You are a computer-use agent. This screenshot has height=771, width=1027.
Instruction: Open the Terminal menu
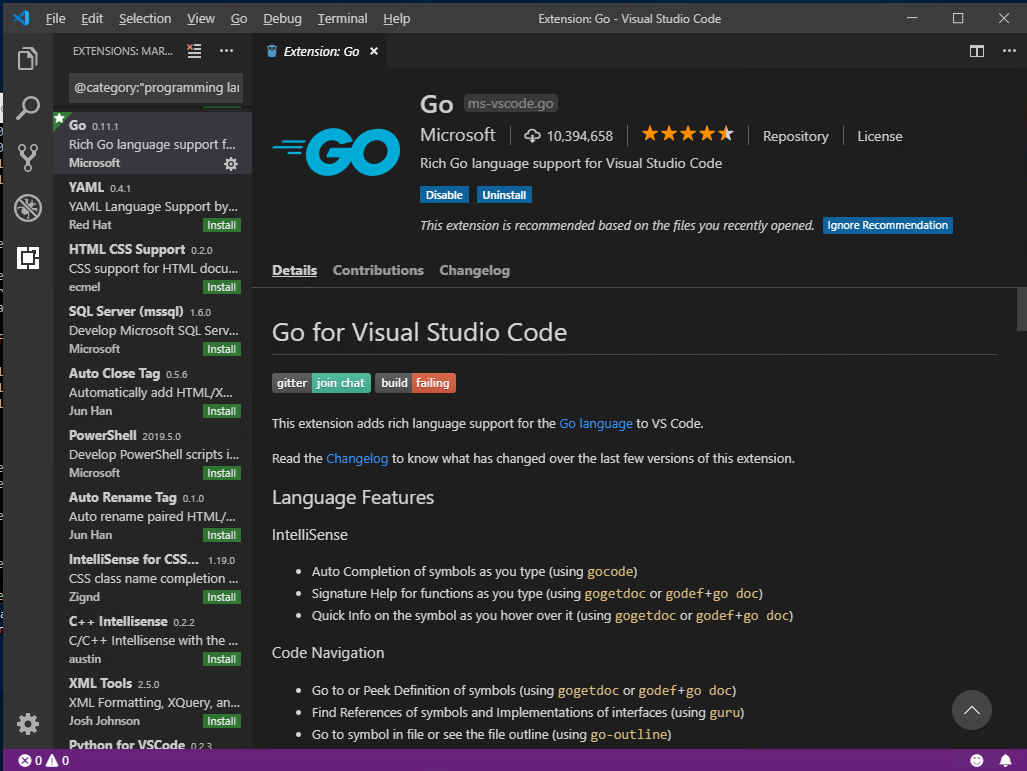tap(342, 18)
